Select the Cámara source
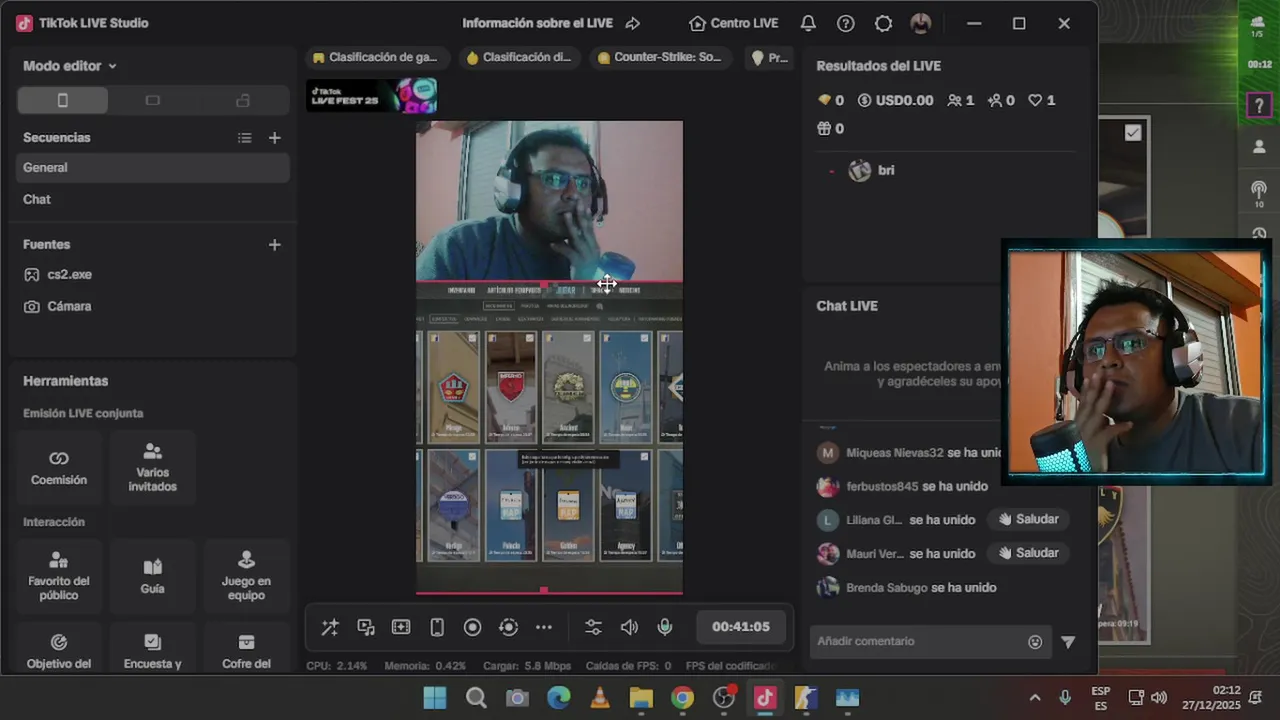The image size is (1280, 720). click(153, 306)
